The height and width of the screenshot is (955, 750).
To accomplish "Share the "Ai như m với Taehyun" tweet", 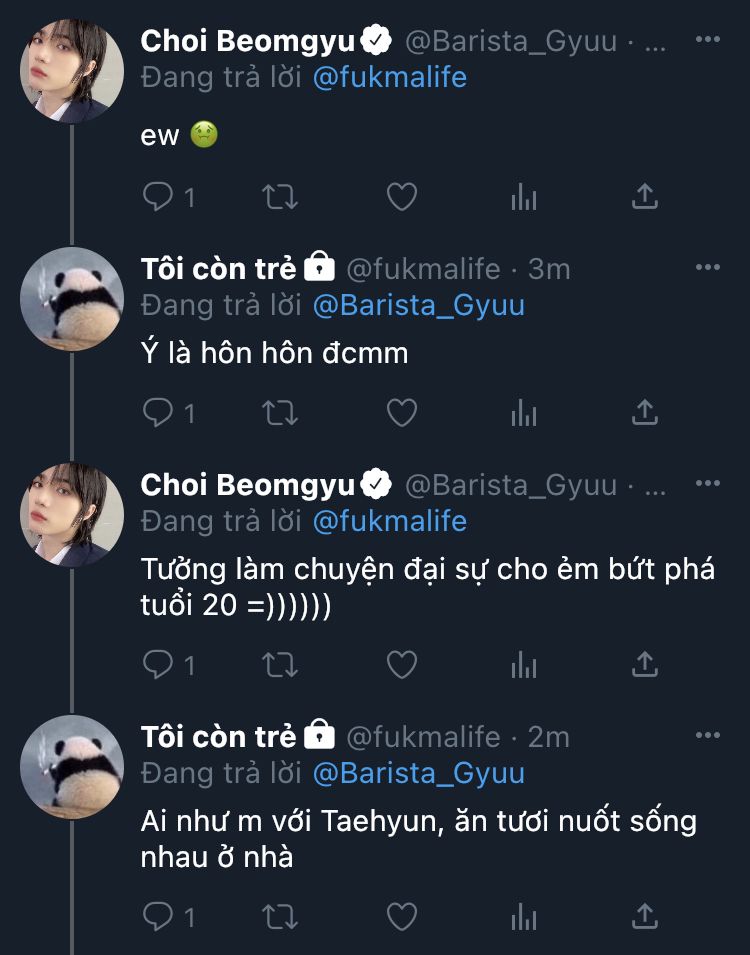I will coord(645,915).
